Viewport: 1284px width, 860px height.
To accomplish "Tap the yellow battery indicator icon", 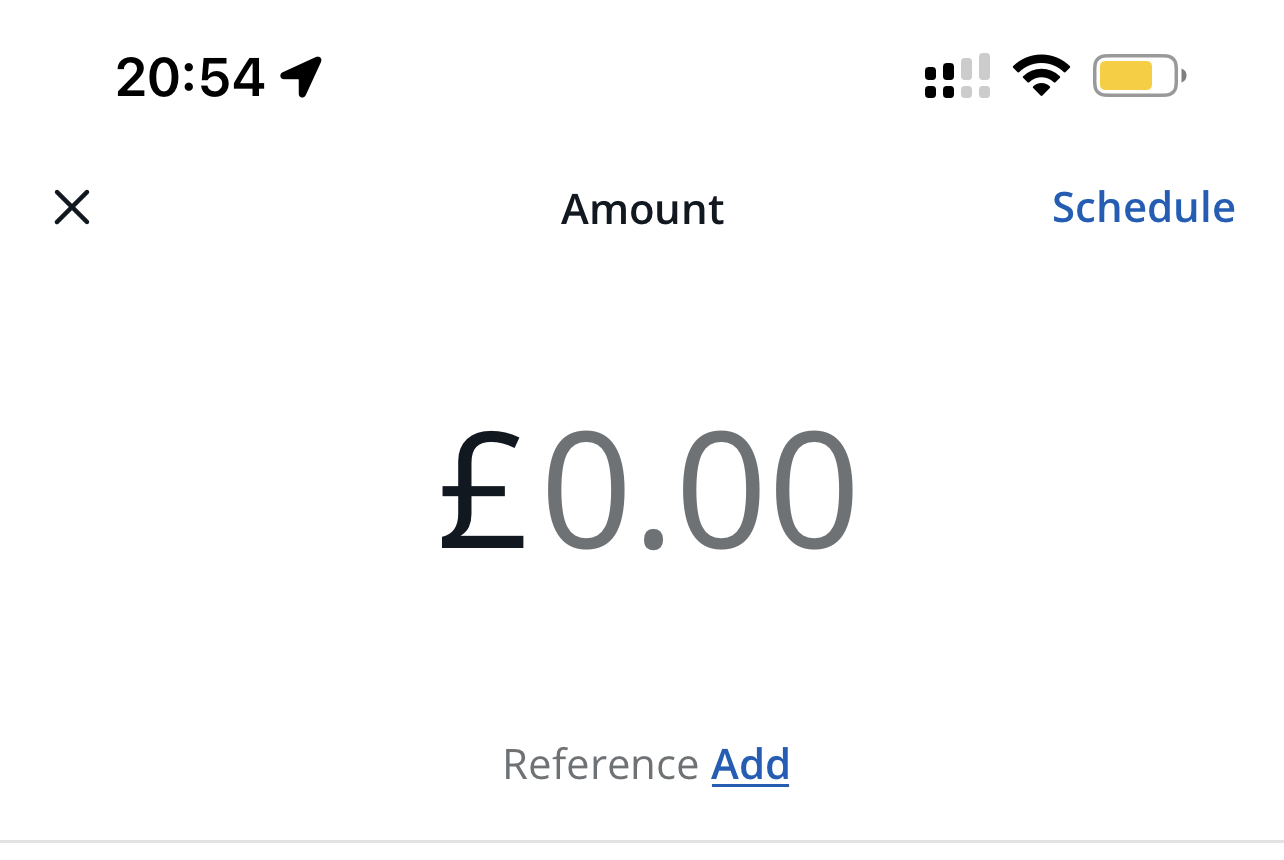I will tap(1139, 76).
